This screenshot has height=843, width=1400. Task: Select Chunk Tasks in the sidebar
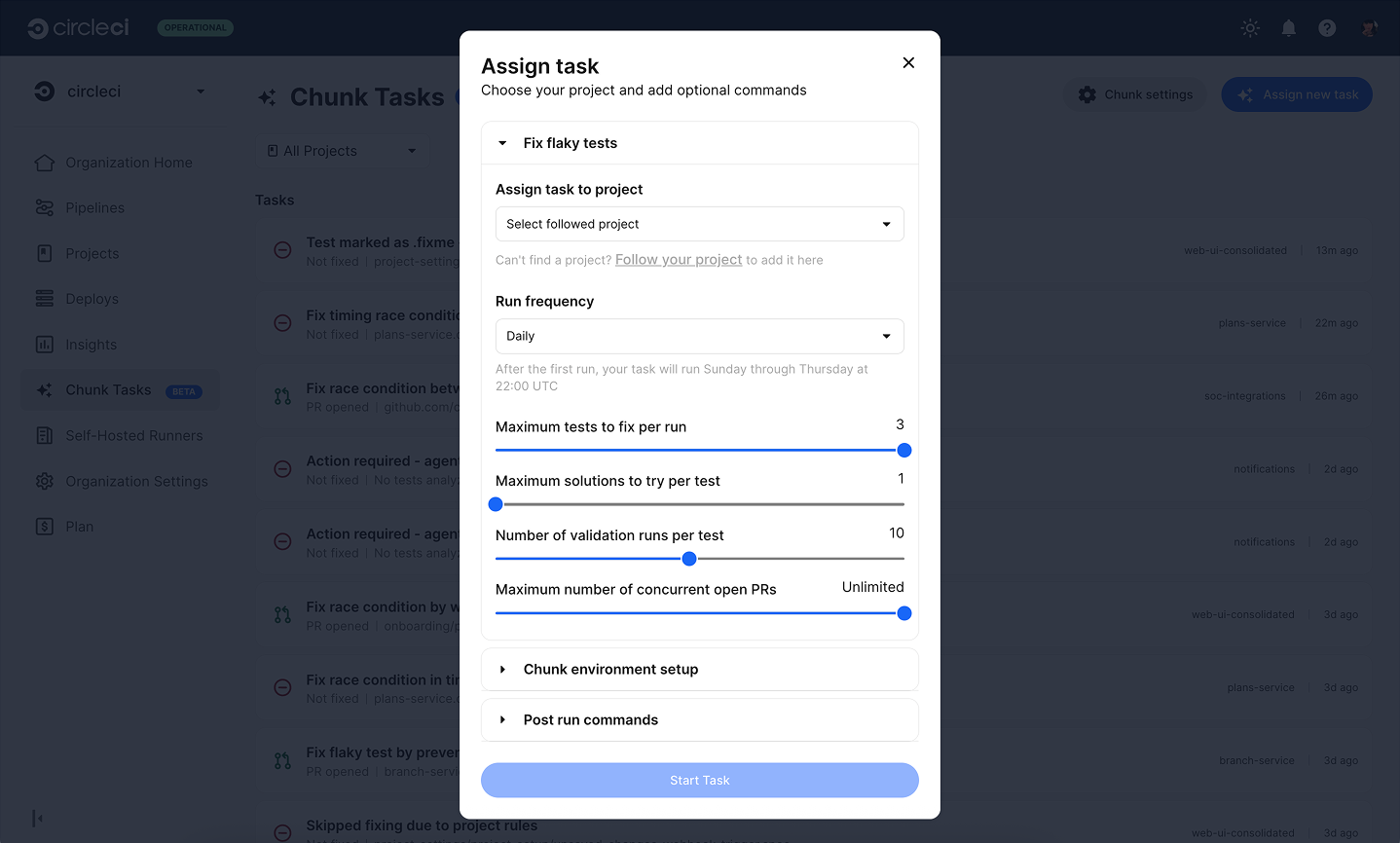pyautogui.click(x=108, y=389)
